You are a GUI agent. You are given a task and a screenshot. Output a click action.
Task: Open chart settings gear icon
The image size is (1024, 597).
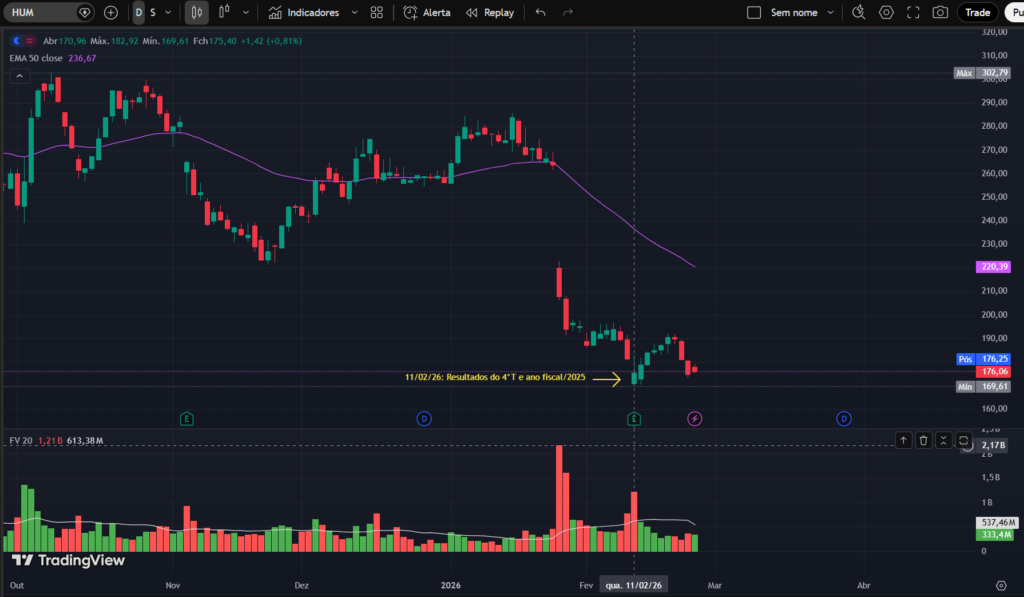click(x=886, y=12)
